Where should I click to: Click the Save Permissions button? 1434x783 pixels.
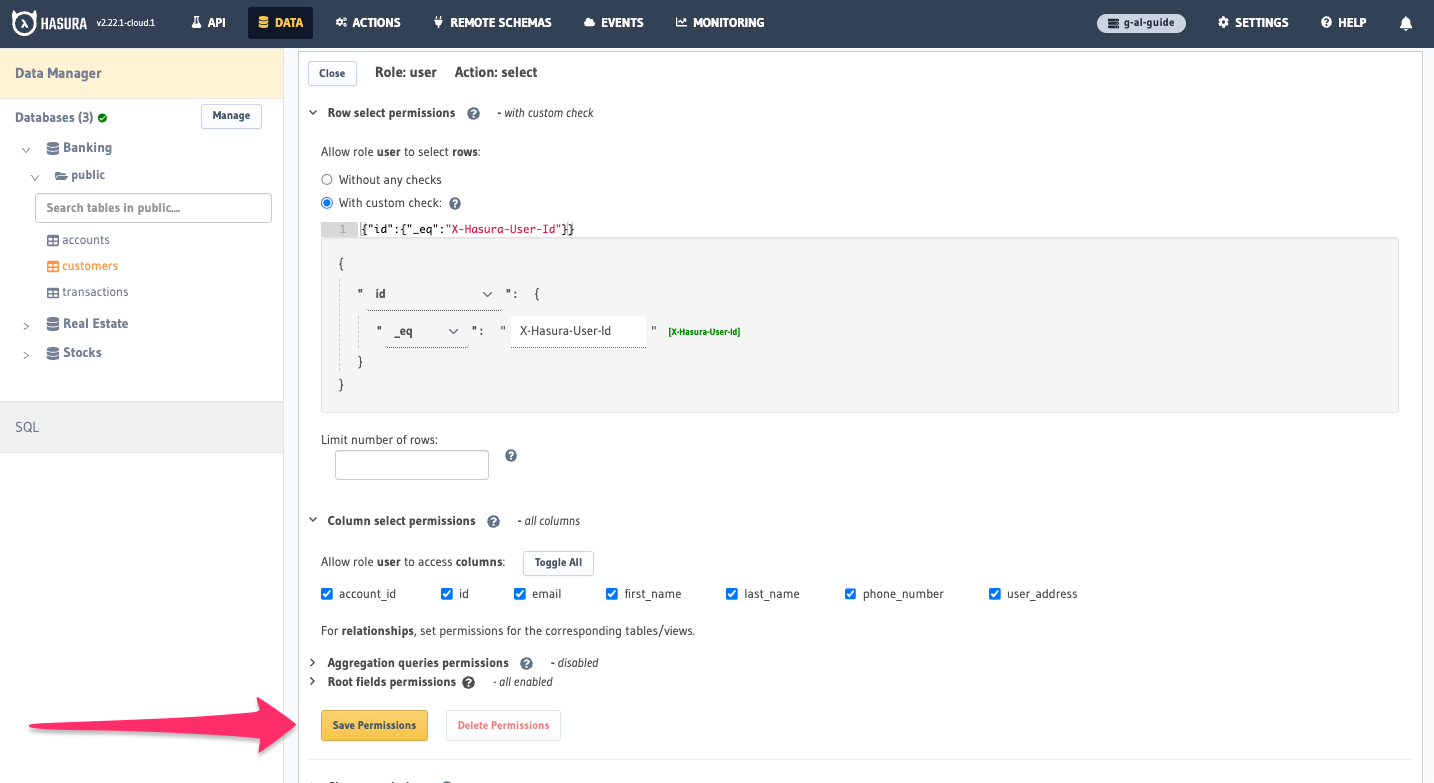(374, 725)
